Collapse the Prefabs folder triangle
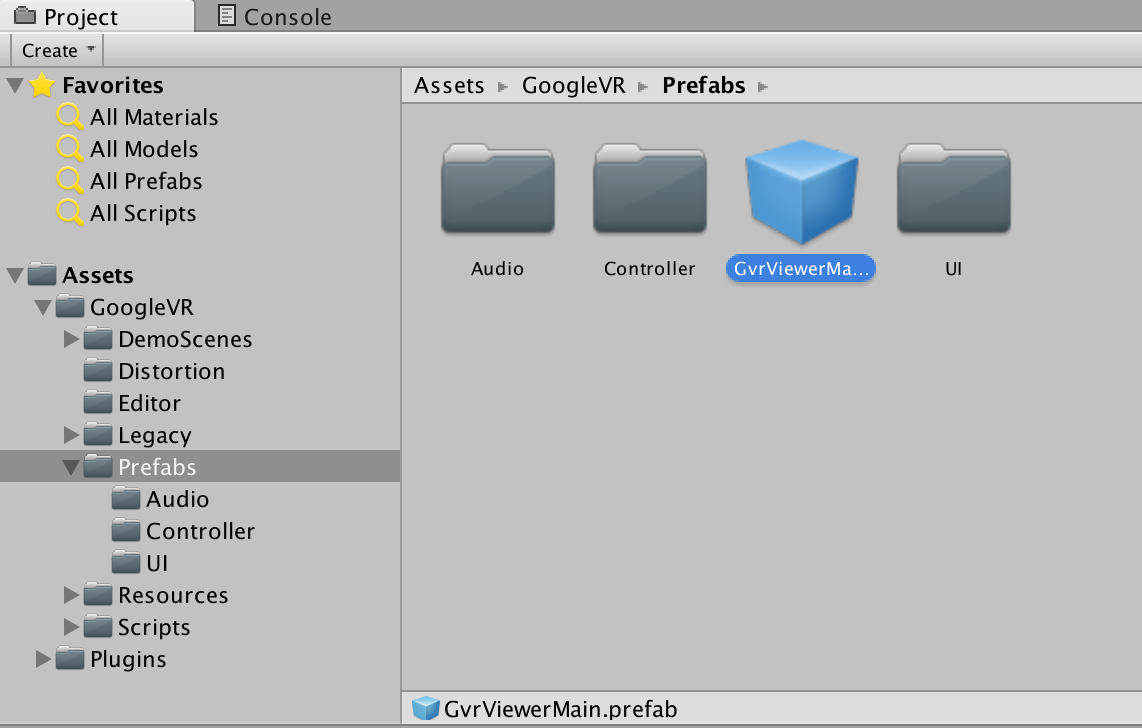Image resolution: width=1142 pixels, height=728 pixels. pyautogui.click(x=71, y=467)
